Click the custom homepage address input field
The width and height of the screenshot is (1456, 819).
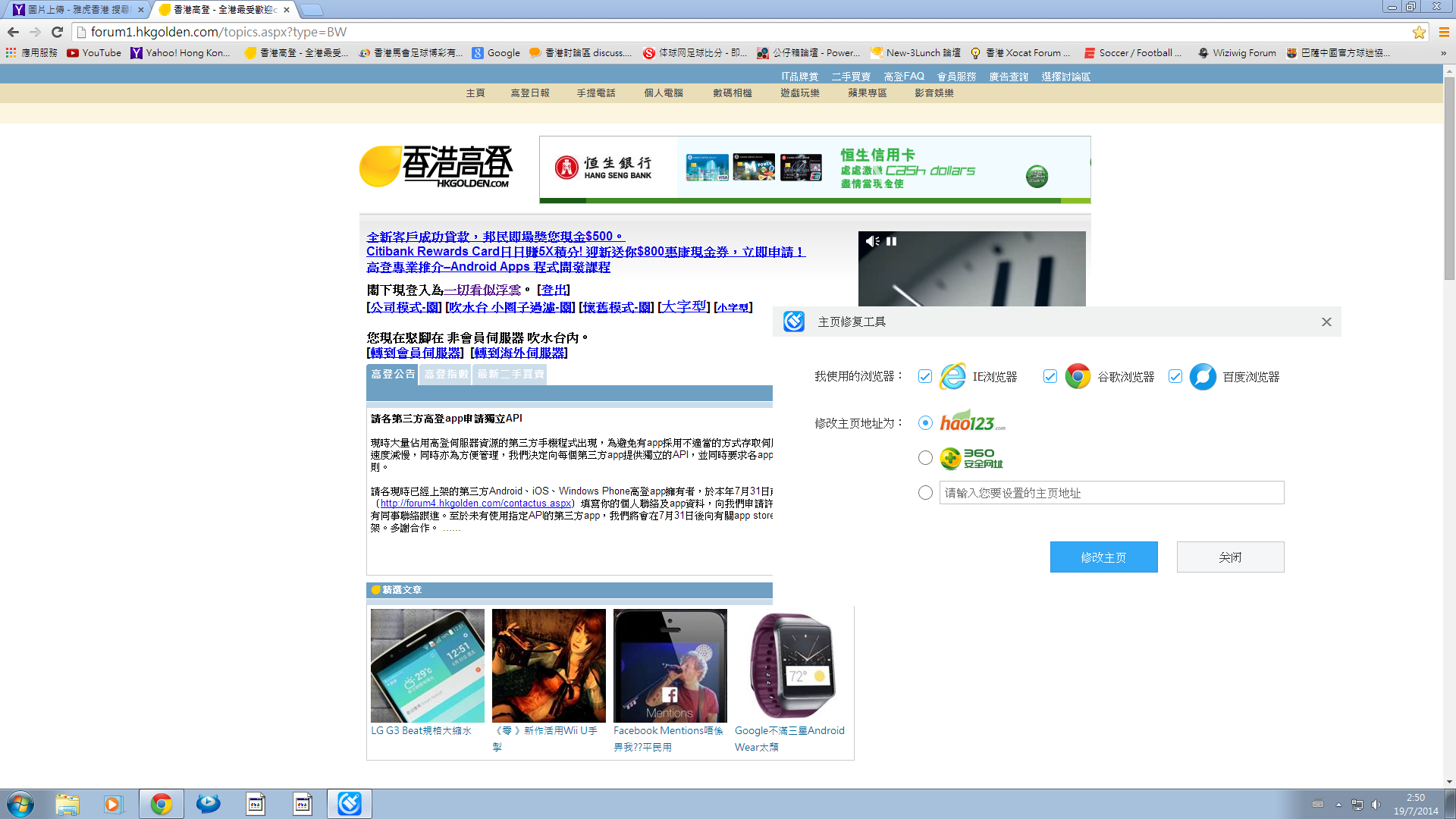(x=1112, y=492)
